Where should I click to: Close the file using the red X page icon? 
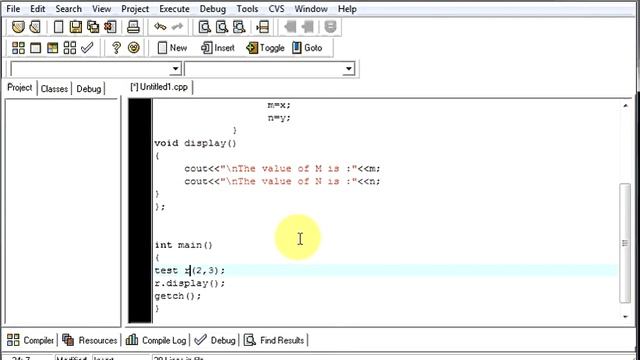point(110,27)
